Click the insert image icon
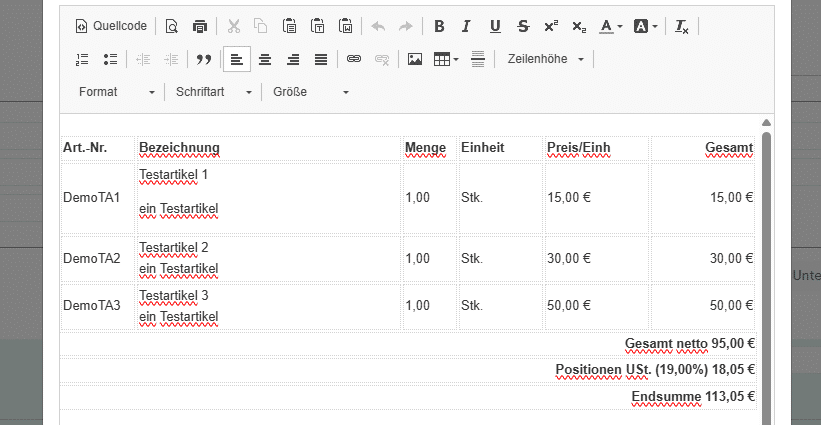821x425 pixels. [415, 59]
